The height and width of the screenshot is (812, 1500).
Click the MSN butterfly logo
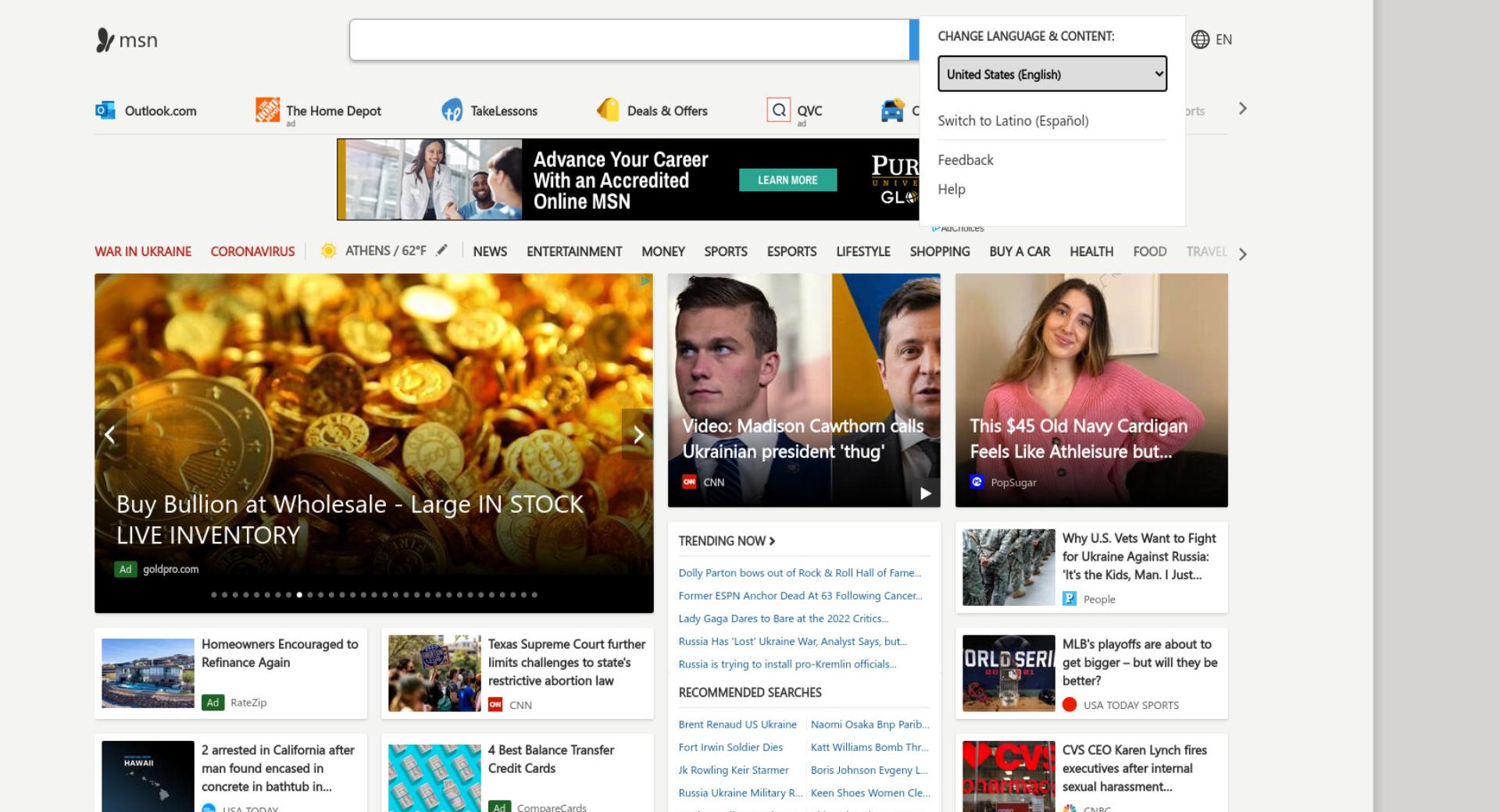coord(127,40)
